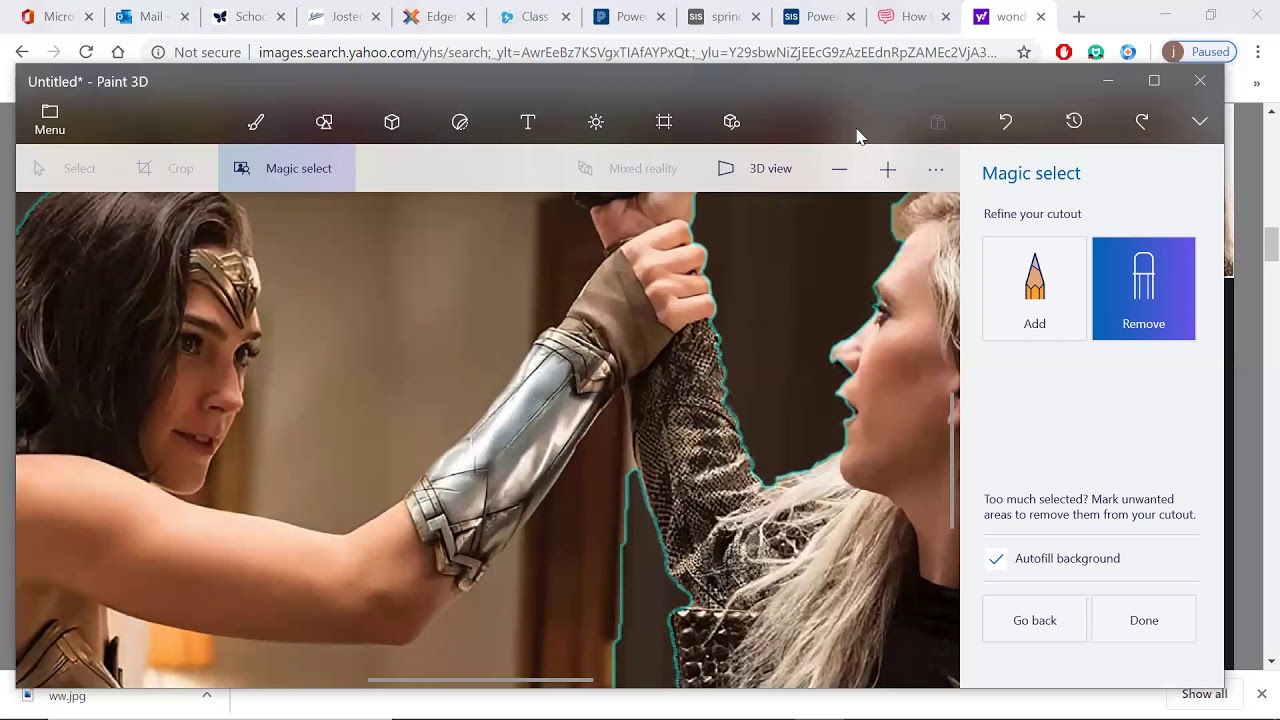Go to the browser home page

118,52
